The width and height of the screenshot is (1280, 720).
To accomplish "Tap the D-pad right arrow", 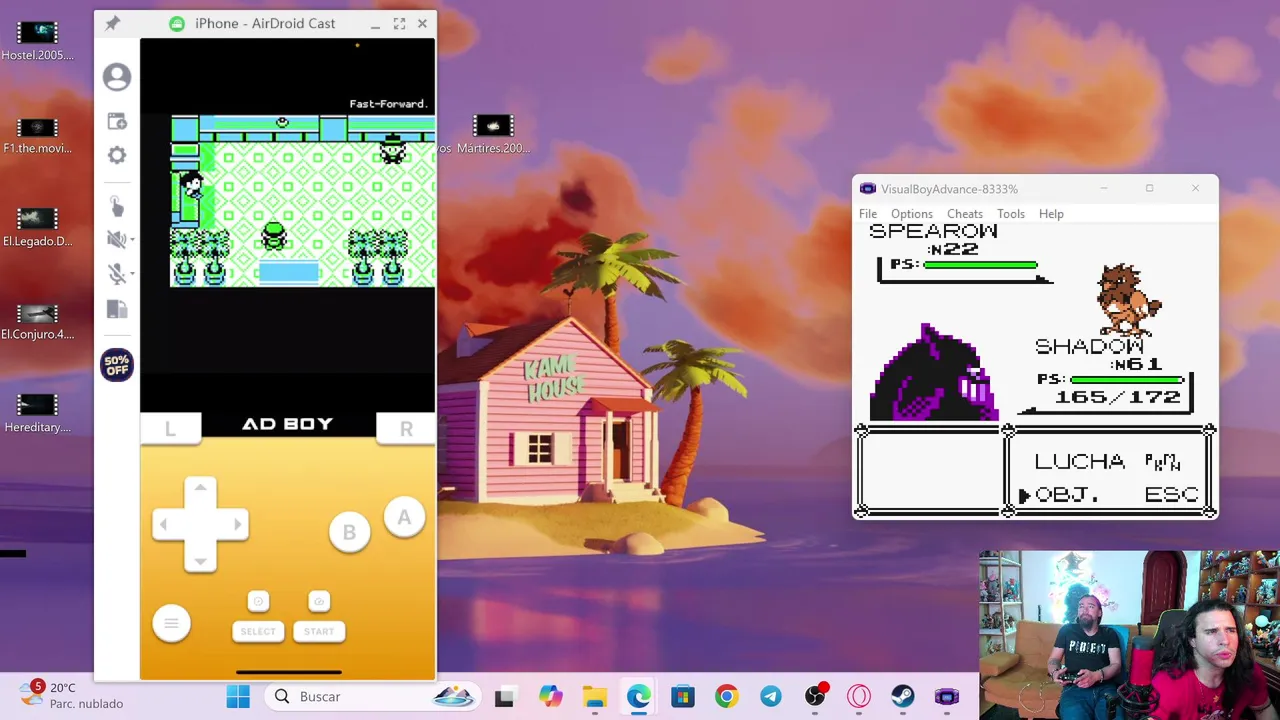I will [x=236, y=524].
